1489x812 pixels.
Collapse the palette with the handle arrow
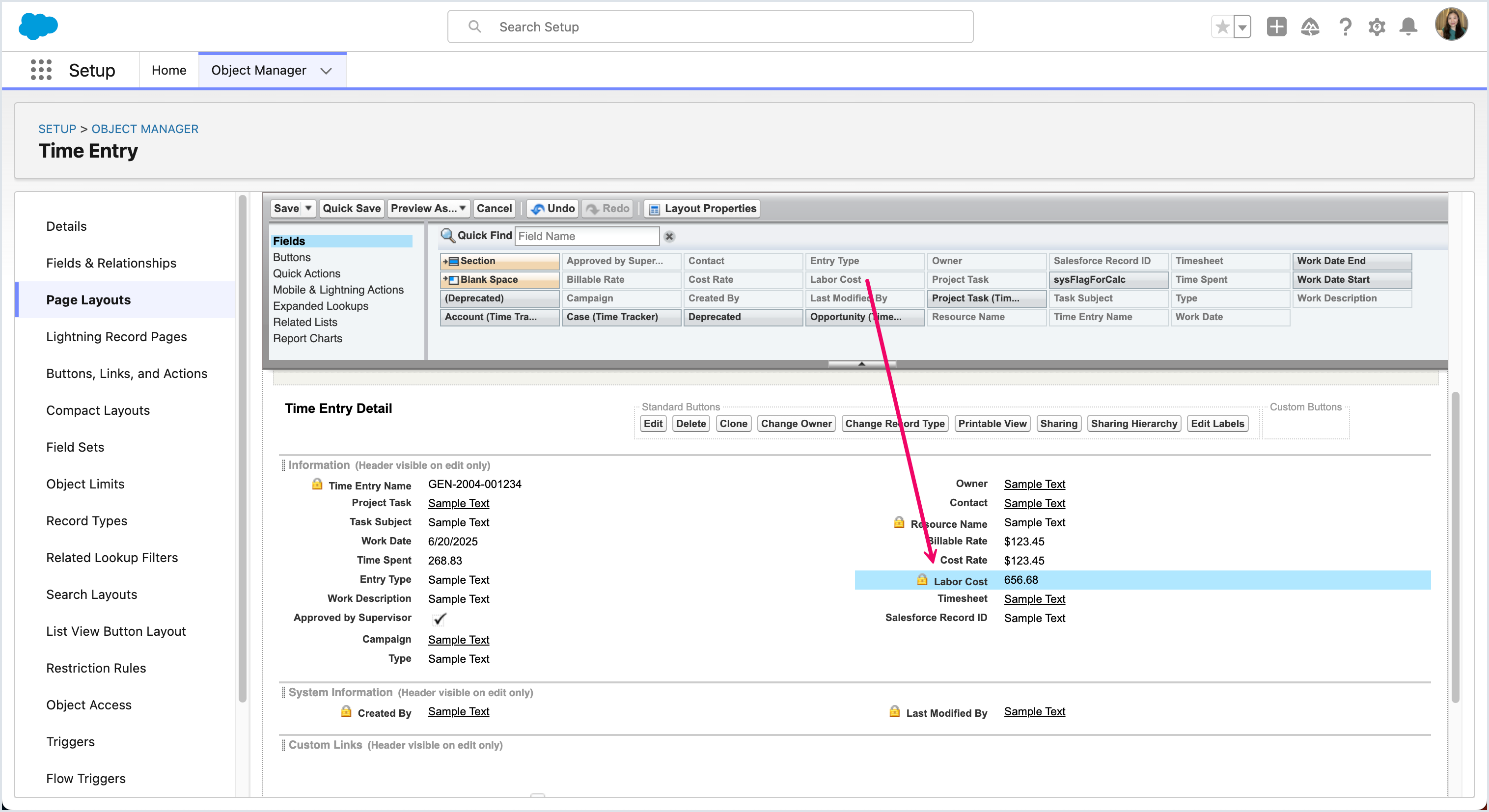point(862,364)
